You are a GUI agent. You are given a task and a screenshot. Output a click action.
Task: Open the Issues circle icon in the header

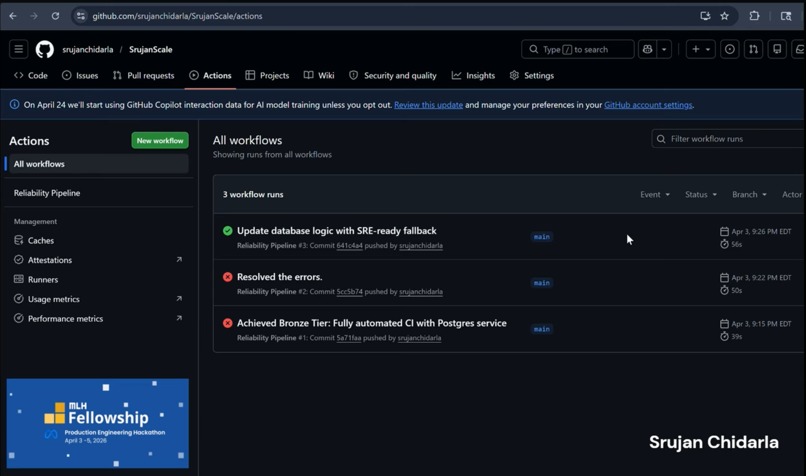coord(729,49)
